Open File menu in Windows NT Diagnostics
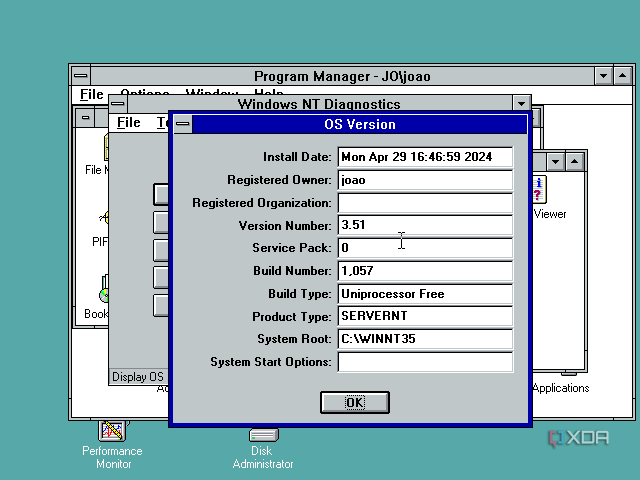Viewport: 640px width, 480px height. 129,122
